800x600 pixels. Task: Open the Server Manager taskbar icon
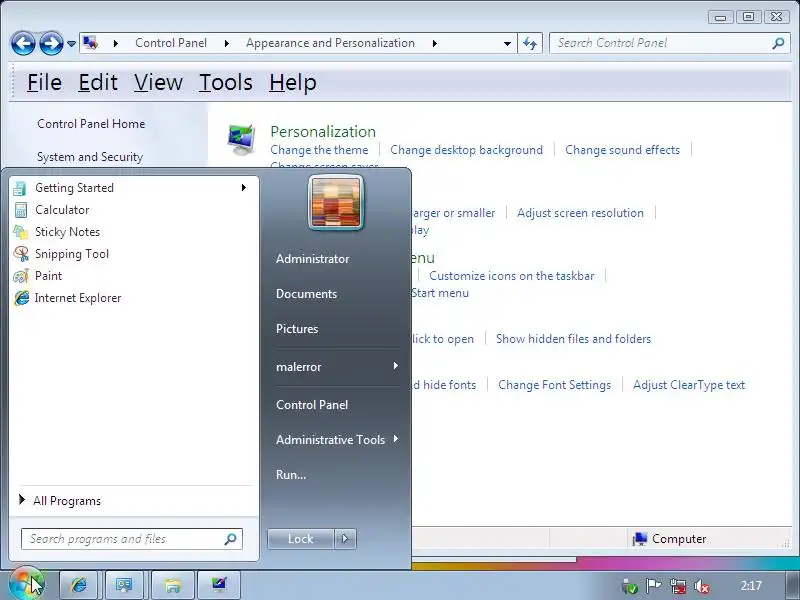(123, 585)
